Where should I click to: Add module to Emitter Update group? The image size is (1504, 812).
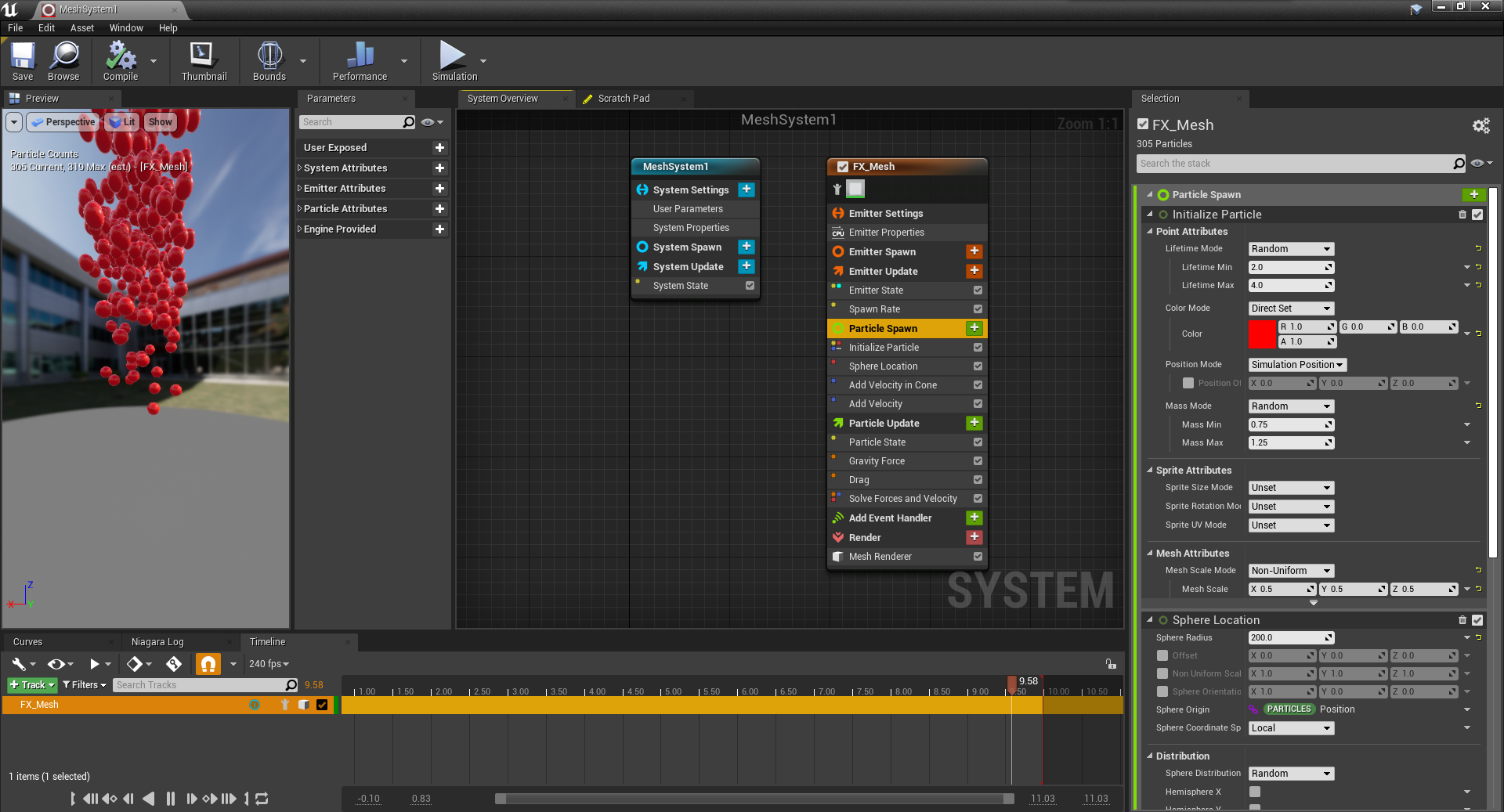point(974,271)
